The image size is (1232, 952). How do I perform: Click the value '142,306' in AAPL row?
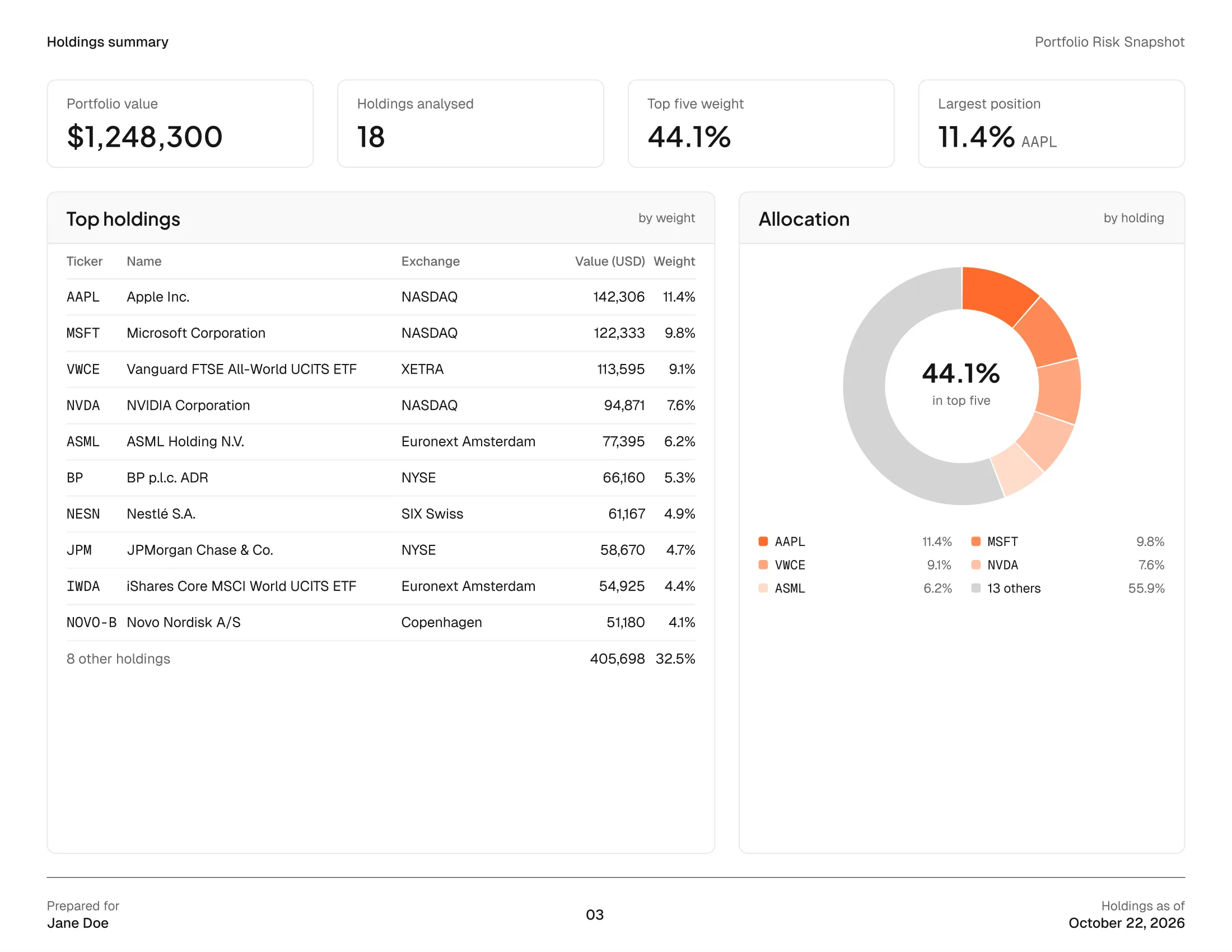[619, 297]
